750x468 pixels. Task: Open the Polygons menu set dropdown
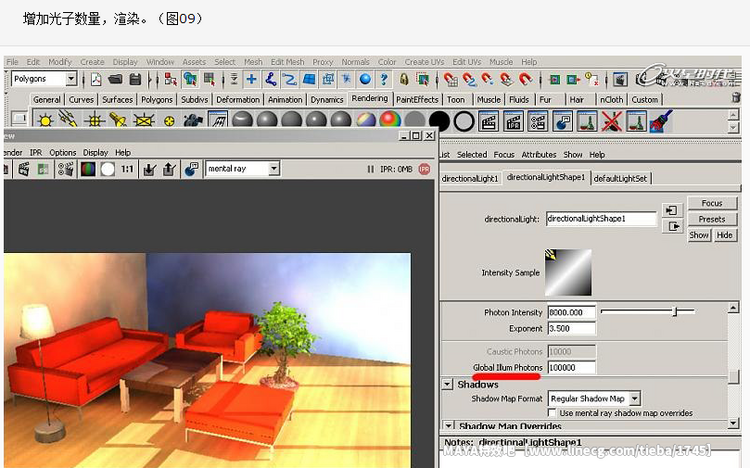[71, 78]
